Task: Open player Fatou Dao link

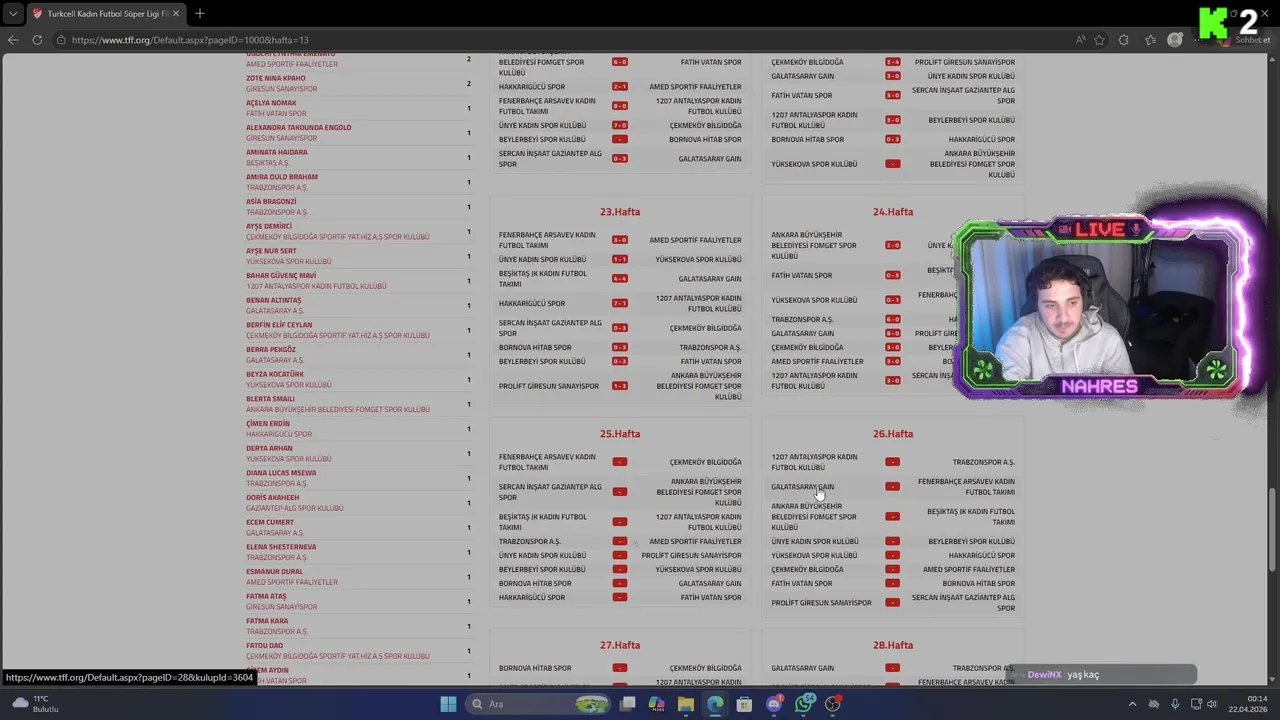Action: [x=264, y=646]
